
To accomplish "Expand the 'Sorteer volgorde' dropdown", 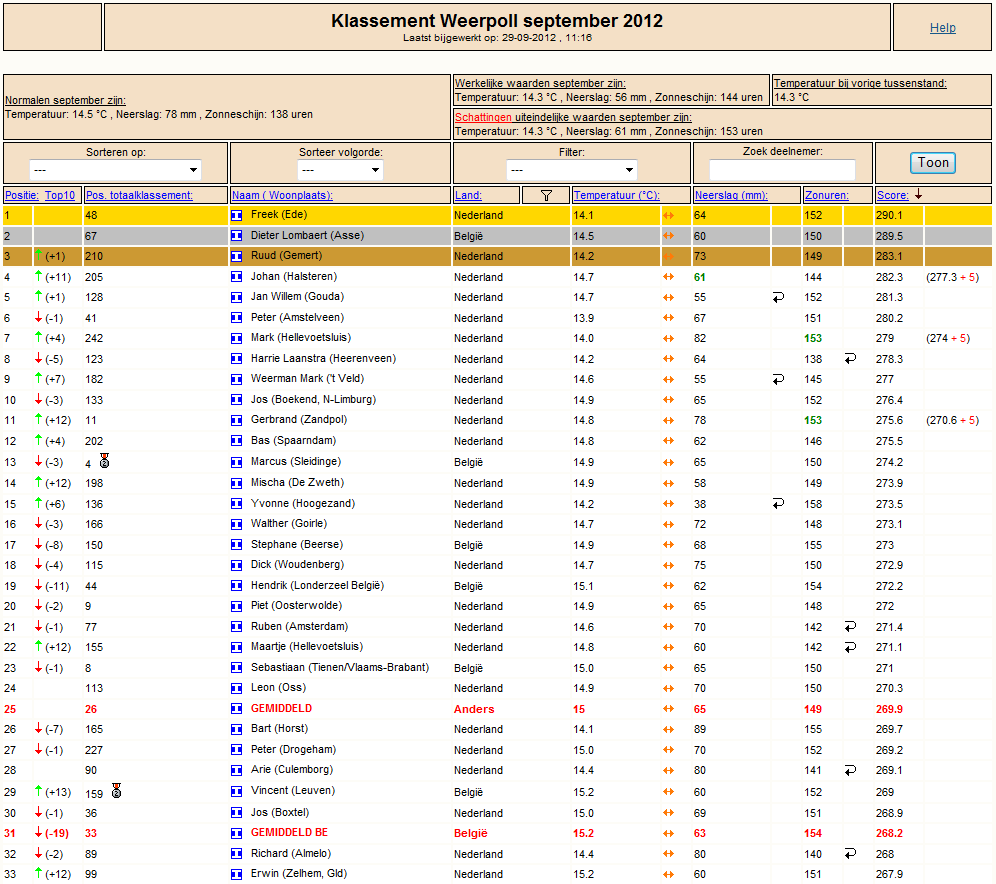I will pyautogui.click(x=340, y=170).
